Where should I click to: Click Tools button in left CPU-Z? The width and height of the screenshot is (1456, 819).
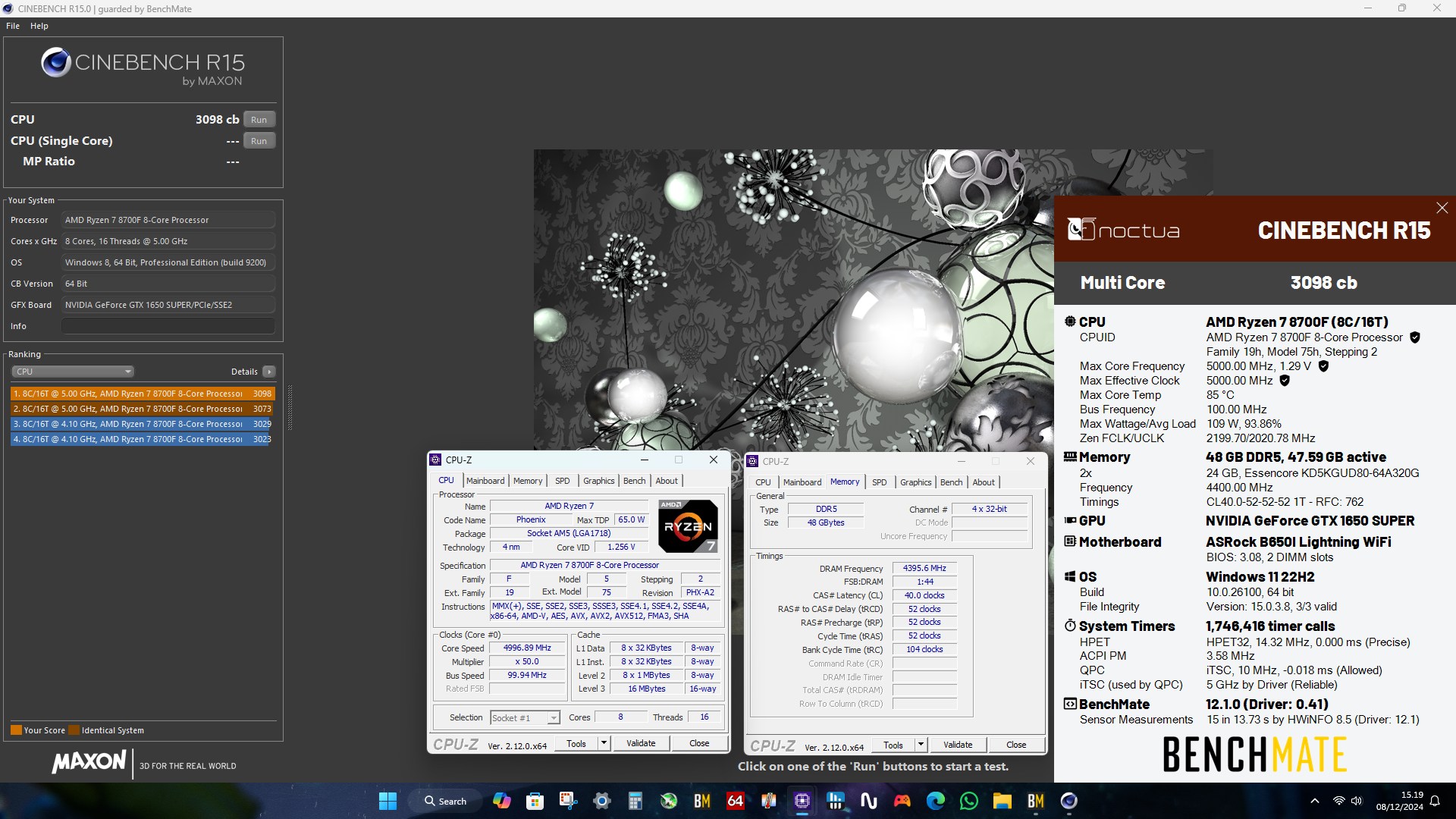pos(576,744)
